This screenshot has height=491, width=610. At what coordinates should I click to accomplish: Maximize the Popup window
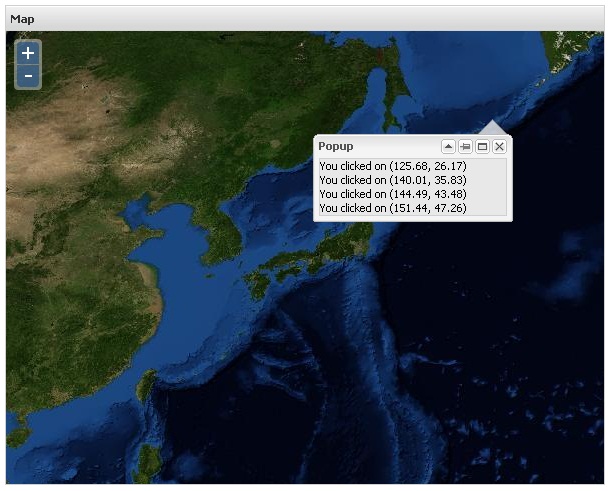483,146
